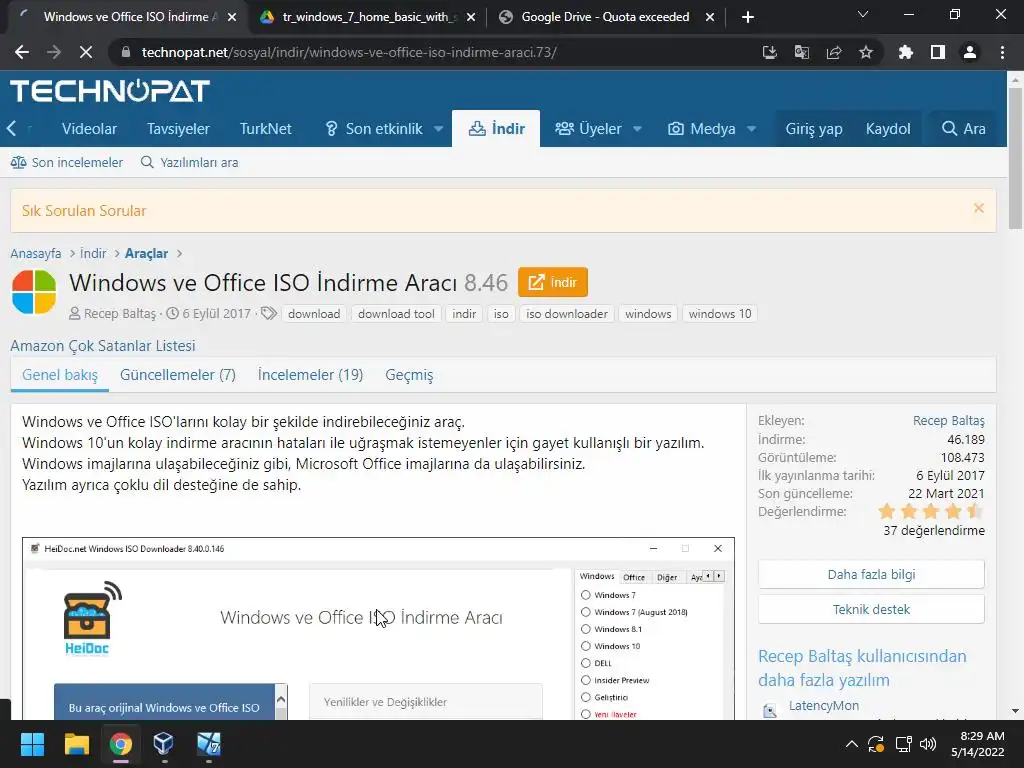
Task: Open the Sık Sorulan Sorular link
Action: [x=84, y=211]
